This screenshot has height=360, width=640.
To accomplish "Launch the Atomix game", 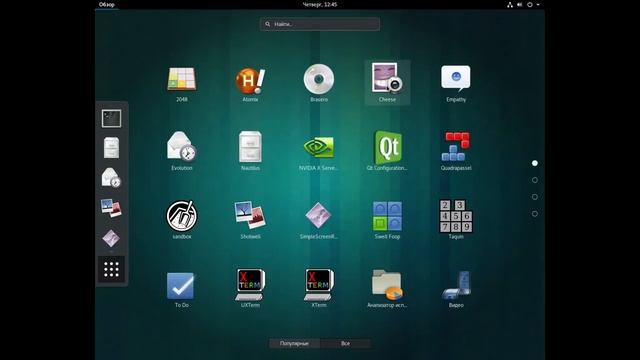I will tap(250, 83).
